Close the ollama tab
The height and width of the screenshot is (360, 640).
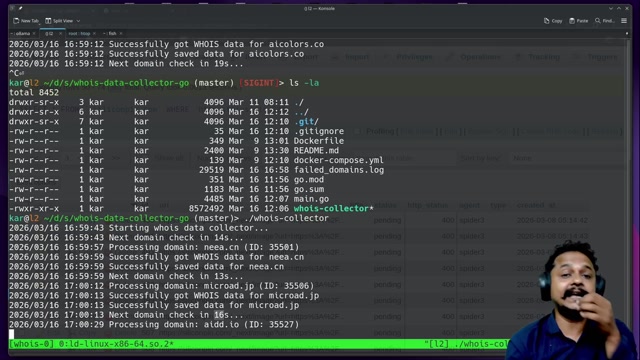(34, 33)
